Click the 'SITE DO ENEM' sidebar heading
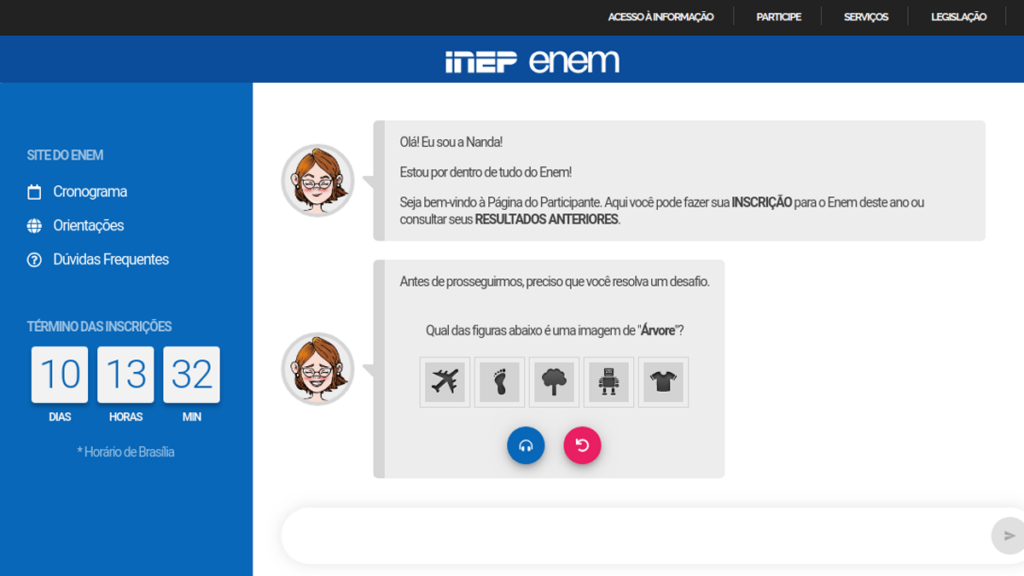 (65, 155)
